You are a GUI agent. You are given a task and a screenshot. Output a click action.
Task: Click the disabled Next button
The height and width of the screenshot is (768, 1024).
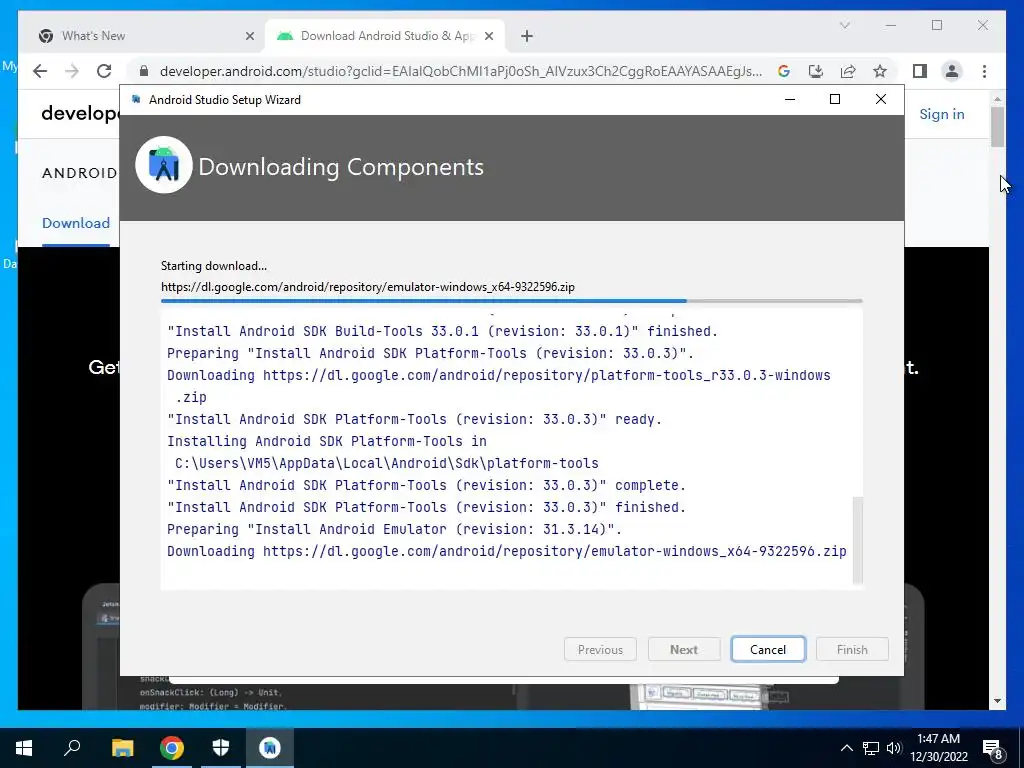[x=684, y=649]
